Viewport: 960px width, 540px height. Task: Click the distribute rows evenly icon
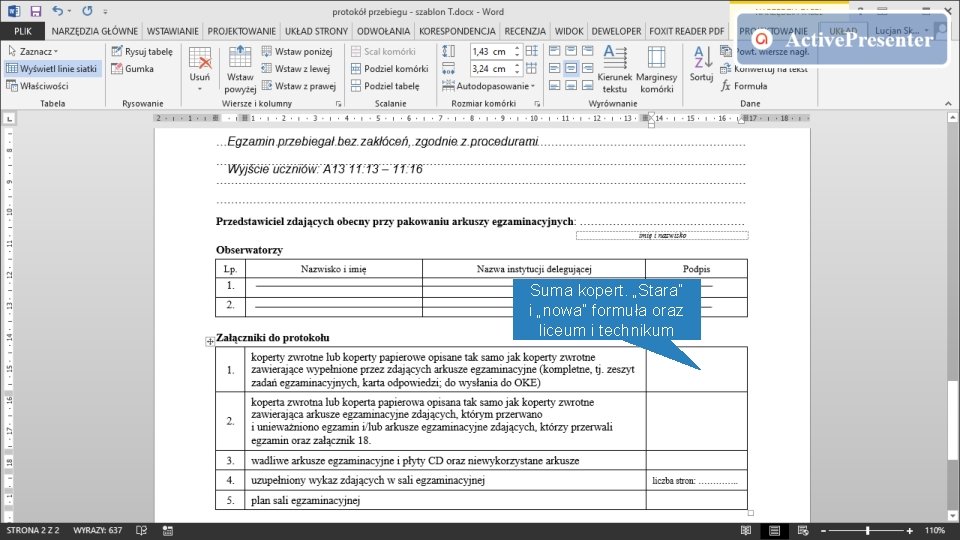531,51
